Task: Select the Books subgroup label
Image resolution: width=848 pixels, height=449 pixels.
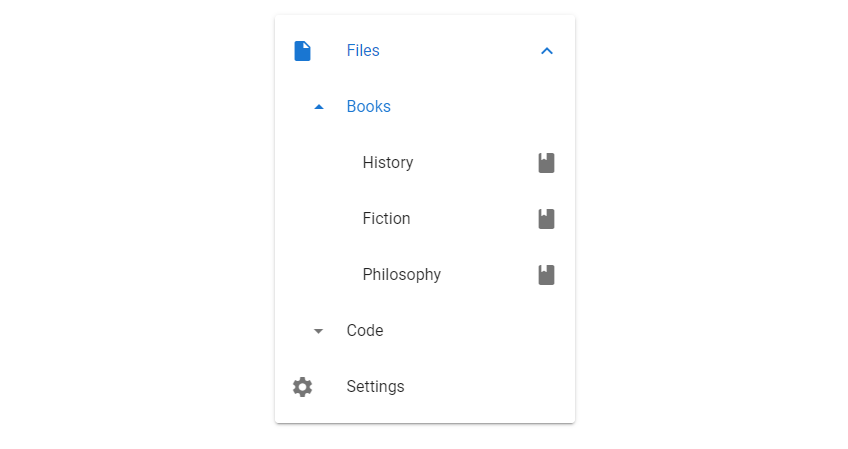Action: 368,107
